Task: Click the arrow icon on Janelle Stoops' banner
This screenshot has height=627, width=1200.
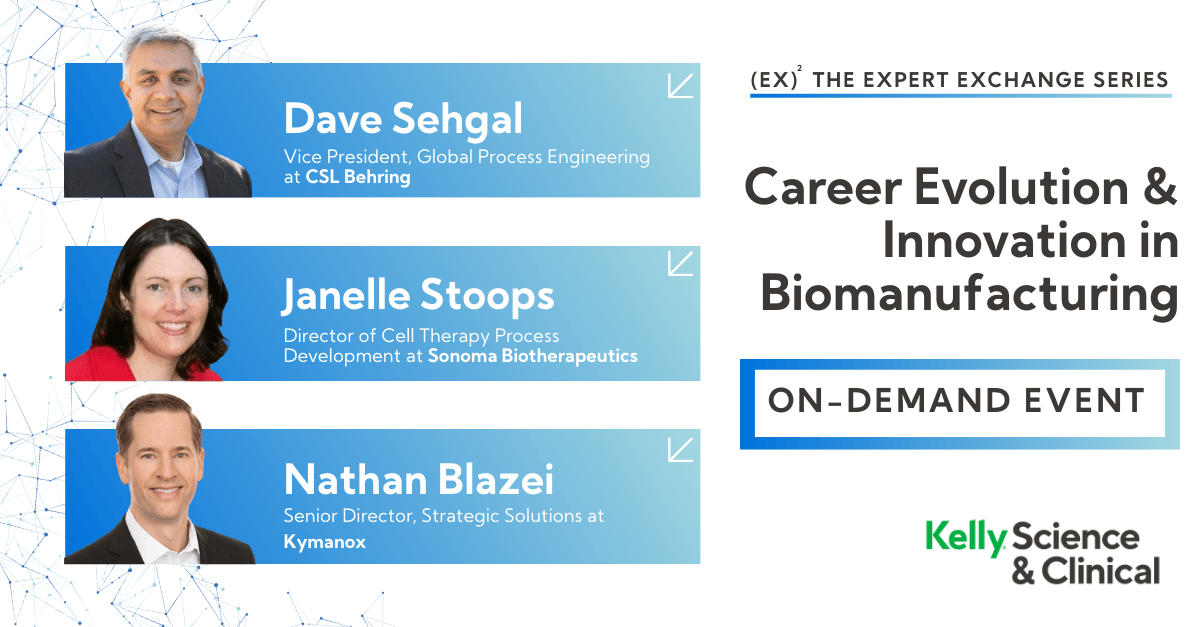Action: pos(680,263)
